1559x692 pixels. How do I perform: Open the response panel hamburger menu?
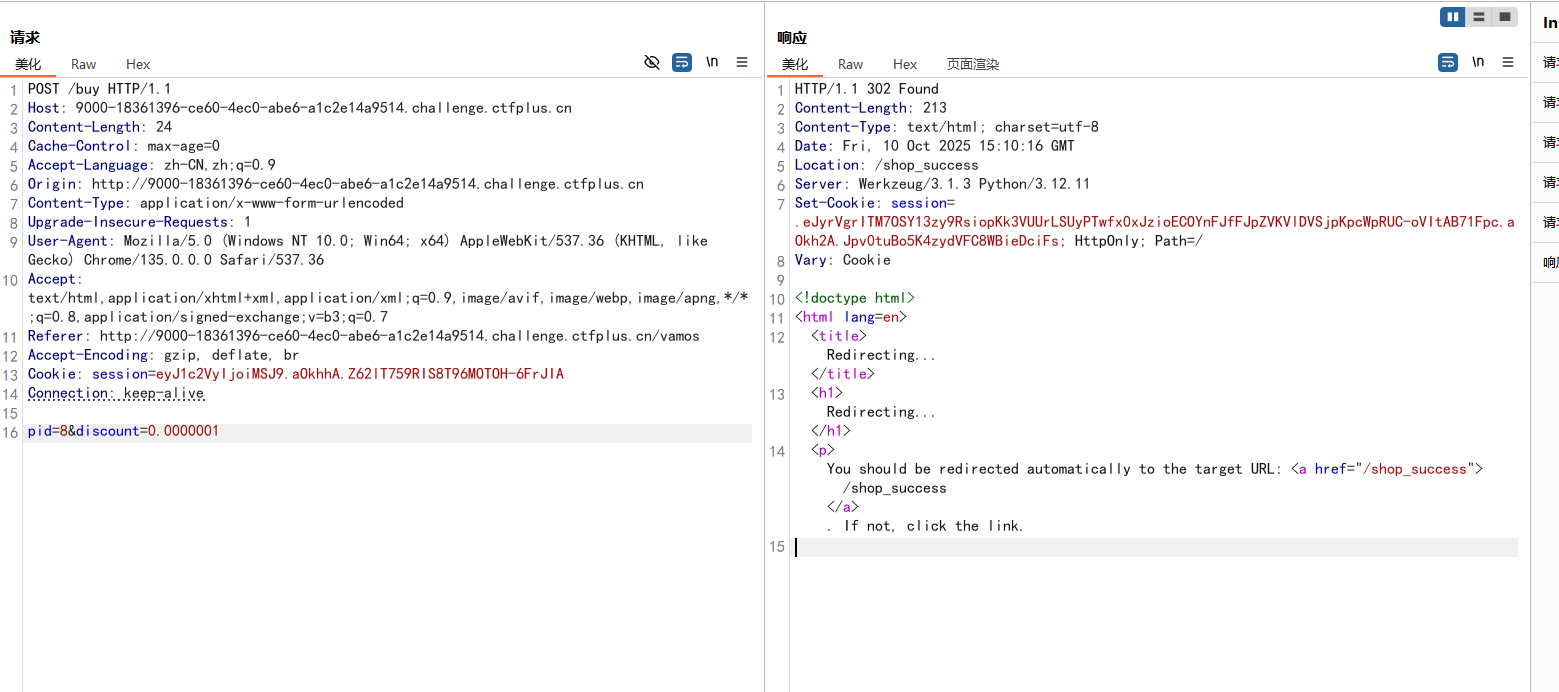(1508, 62)
